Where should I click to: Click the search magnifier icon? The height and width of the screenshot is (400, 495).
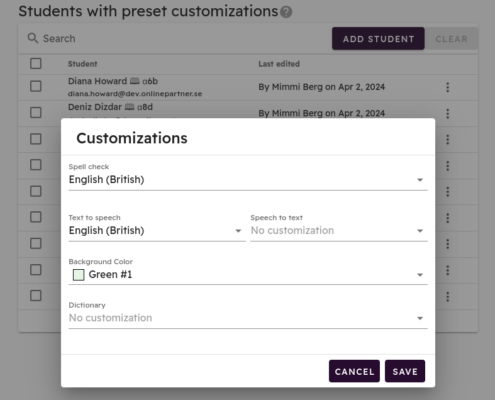coord(33,38)
